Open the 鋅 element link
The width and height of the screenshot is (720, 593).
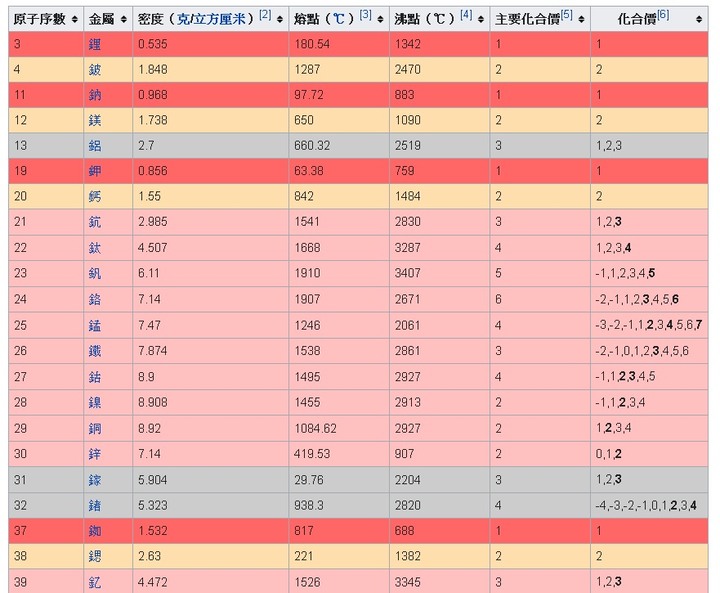[x=95, y=454]
